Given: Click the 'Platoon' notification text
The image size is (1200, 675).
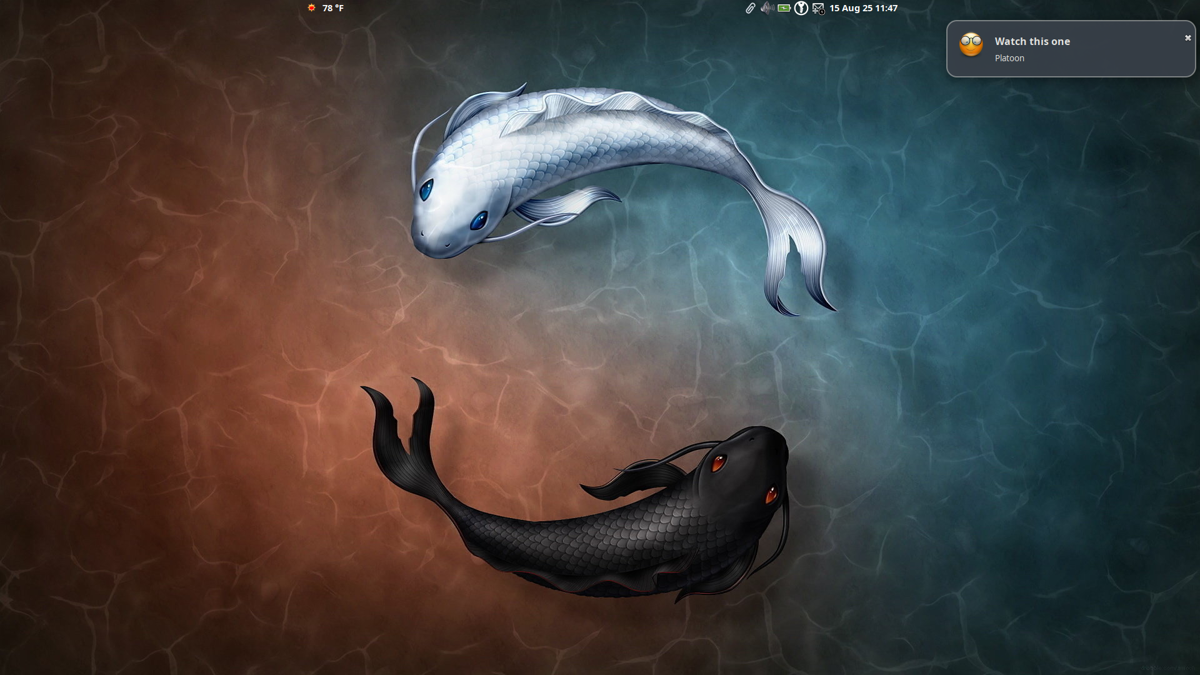Looking at the screenshot, I should click(x=1009, y=58).
